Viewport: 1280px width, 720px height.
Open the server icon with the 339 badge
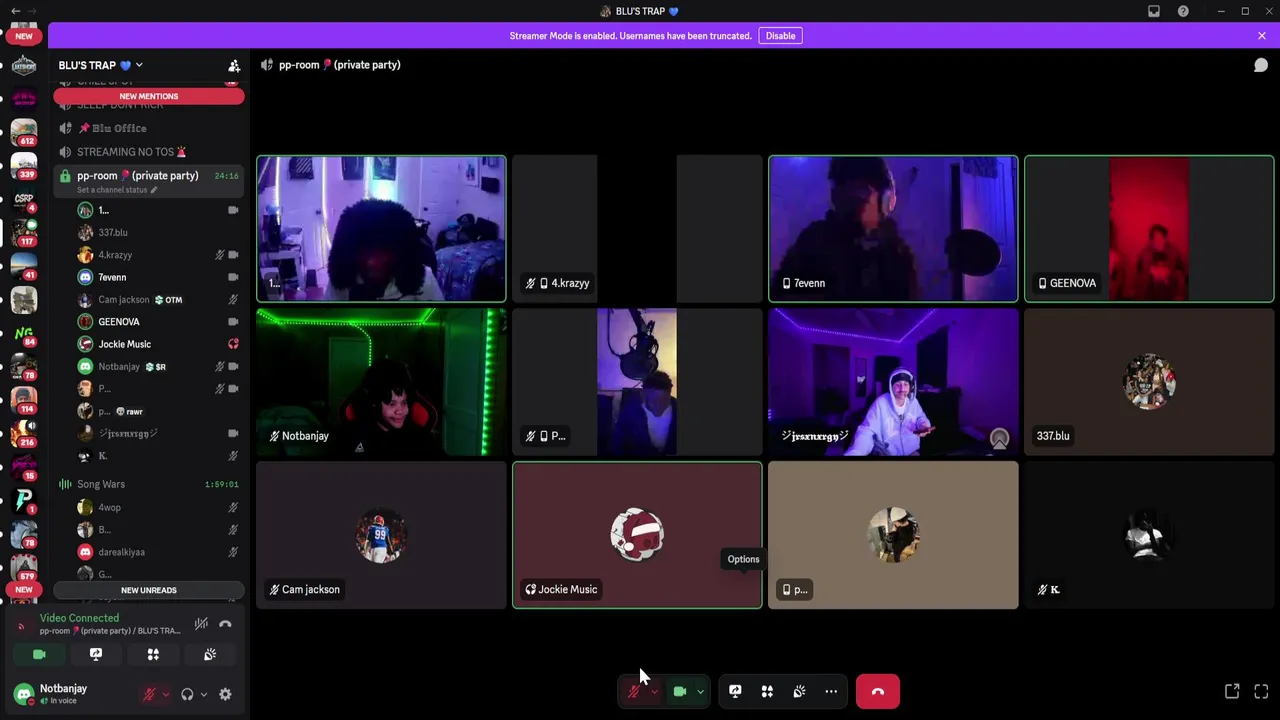pos(24,166)
